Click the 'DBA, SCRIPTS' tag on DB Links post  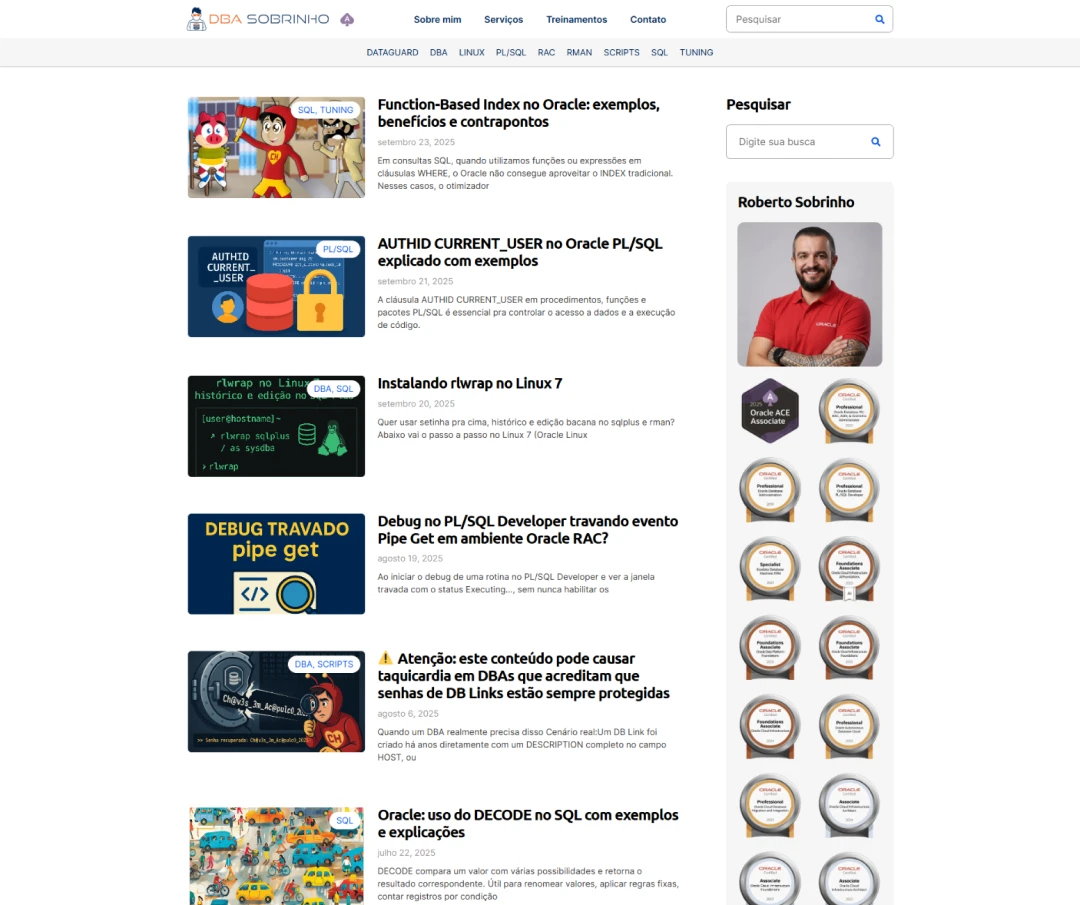click(323, 664)
